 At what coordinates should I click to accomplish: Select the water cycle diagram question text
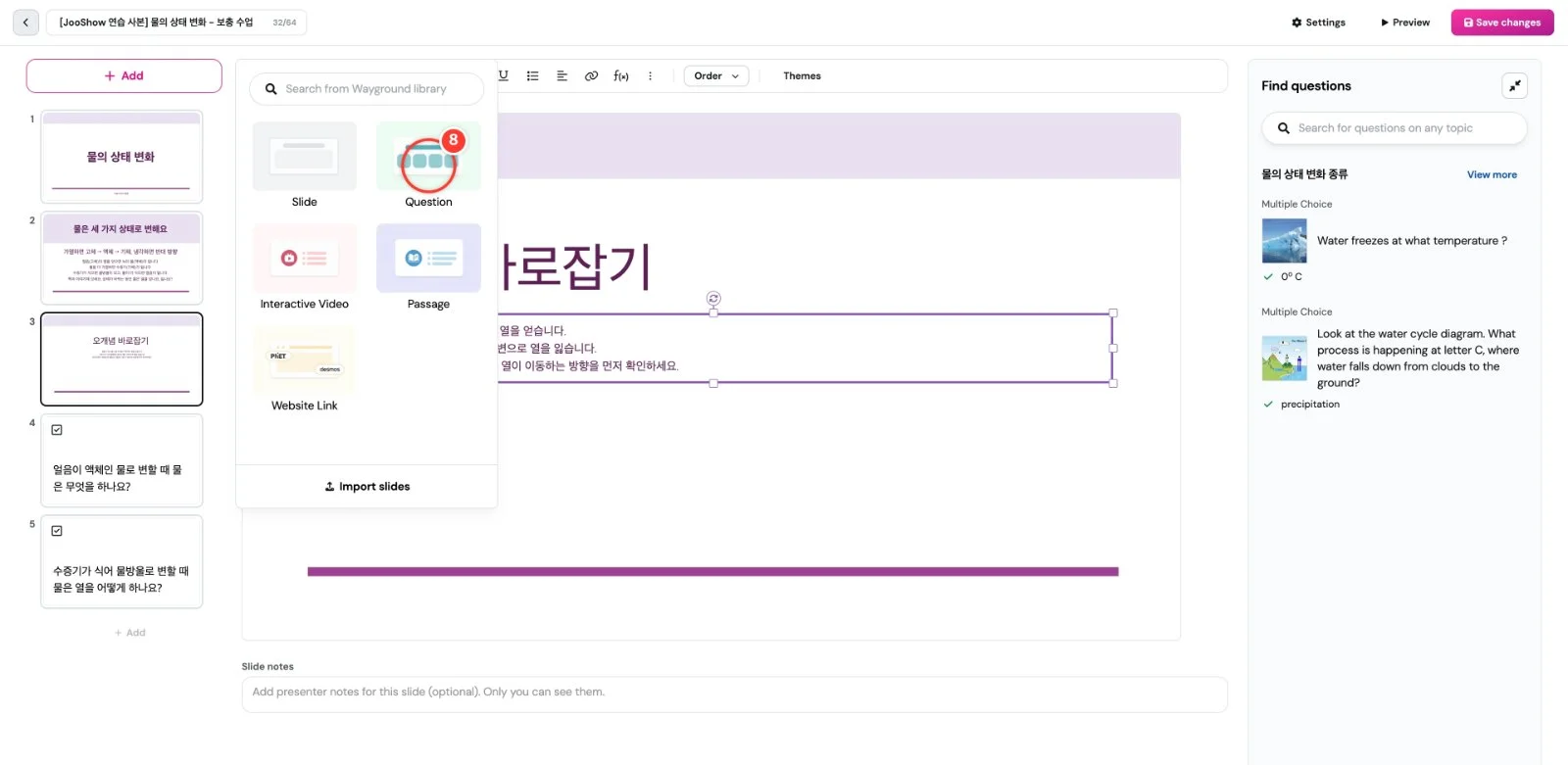[1417, 359]
